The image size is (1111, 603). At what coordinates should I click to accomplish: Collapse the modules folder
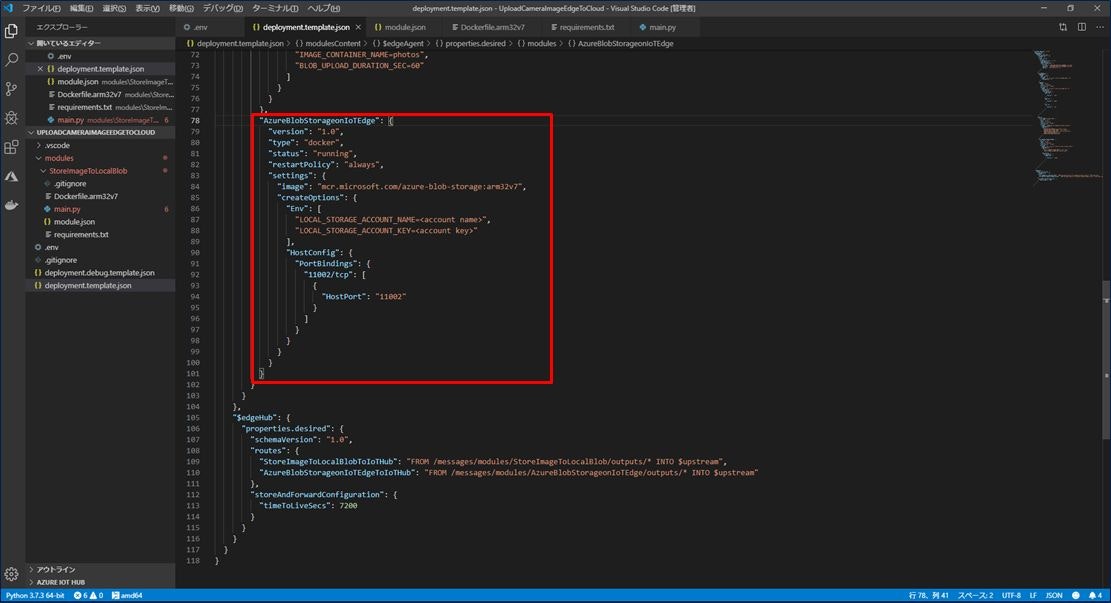coord(57,158)
